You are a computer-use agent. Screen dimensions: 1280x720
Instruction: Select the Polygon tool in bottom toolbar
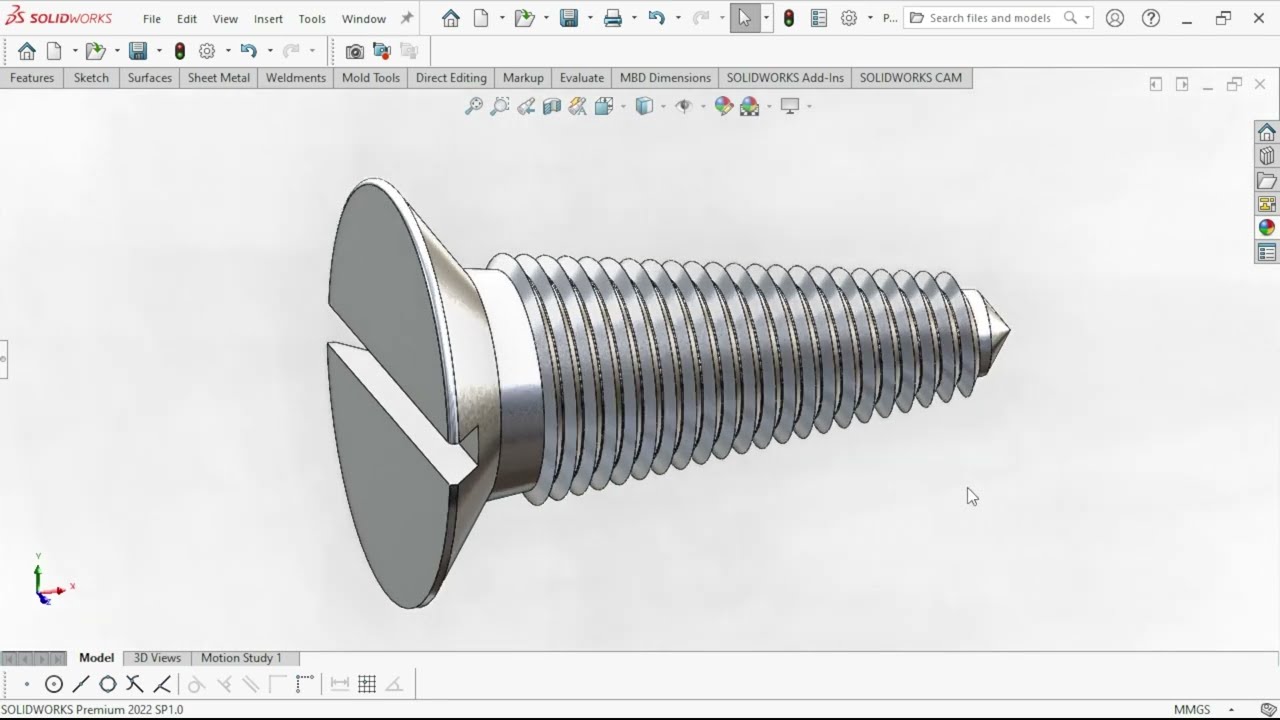(x=108, y=685)
